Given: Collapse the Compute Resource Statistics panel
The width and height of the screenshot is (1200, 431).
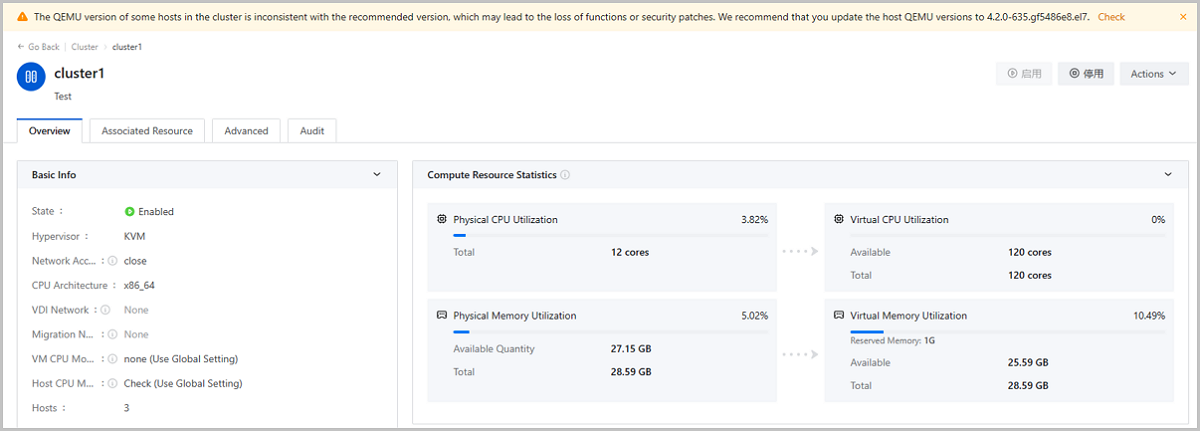Looking at the screenshot, I should 1168,174.
